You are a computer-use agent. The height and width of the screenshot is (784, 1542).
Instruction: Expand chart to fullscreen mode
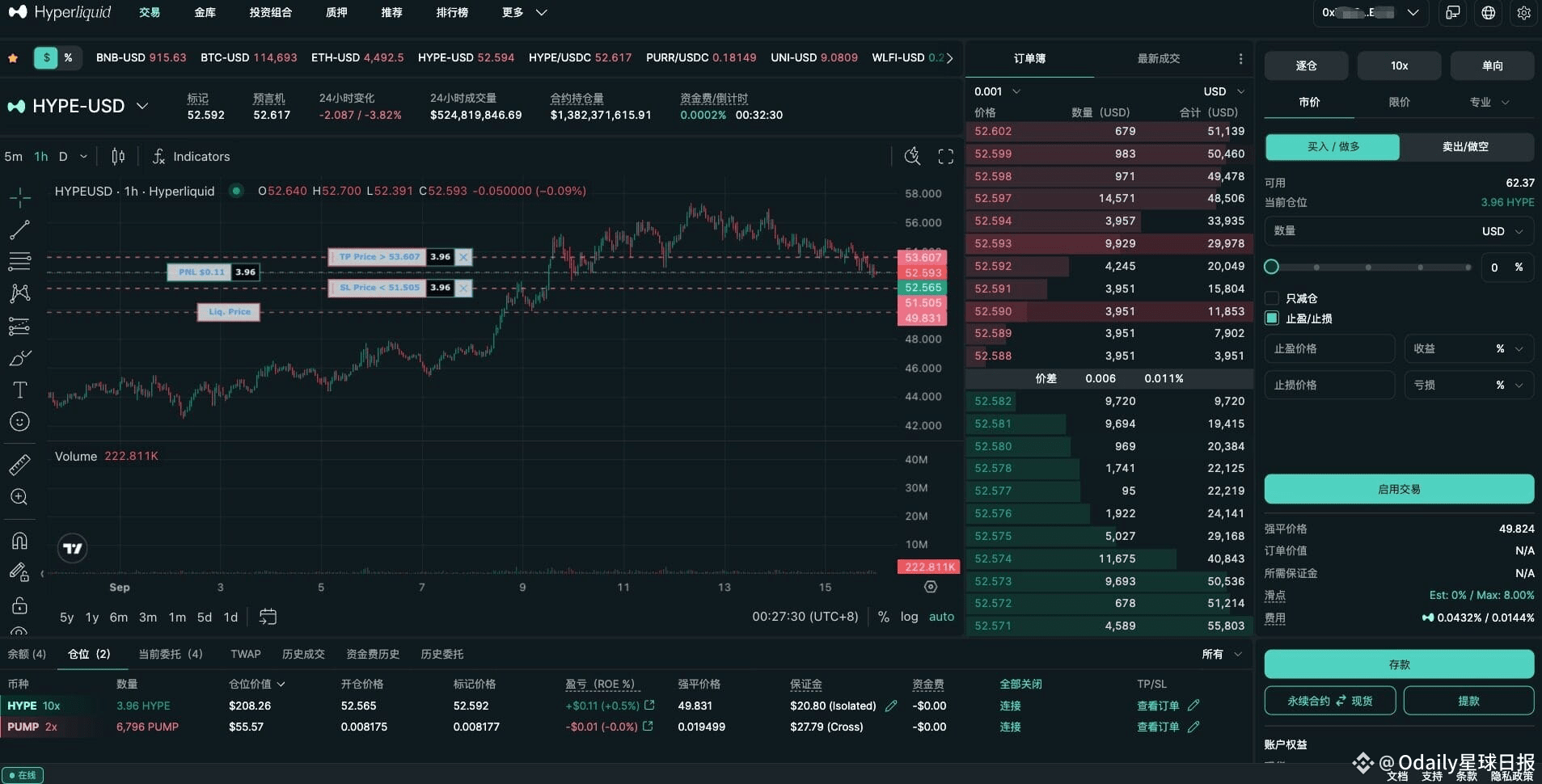(946, 156)
